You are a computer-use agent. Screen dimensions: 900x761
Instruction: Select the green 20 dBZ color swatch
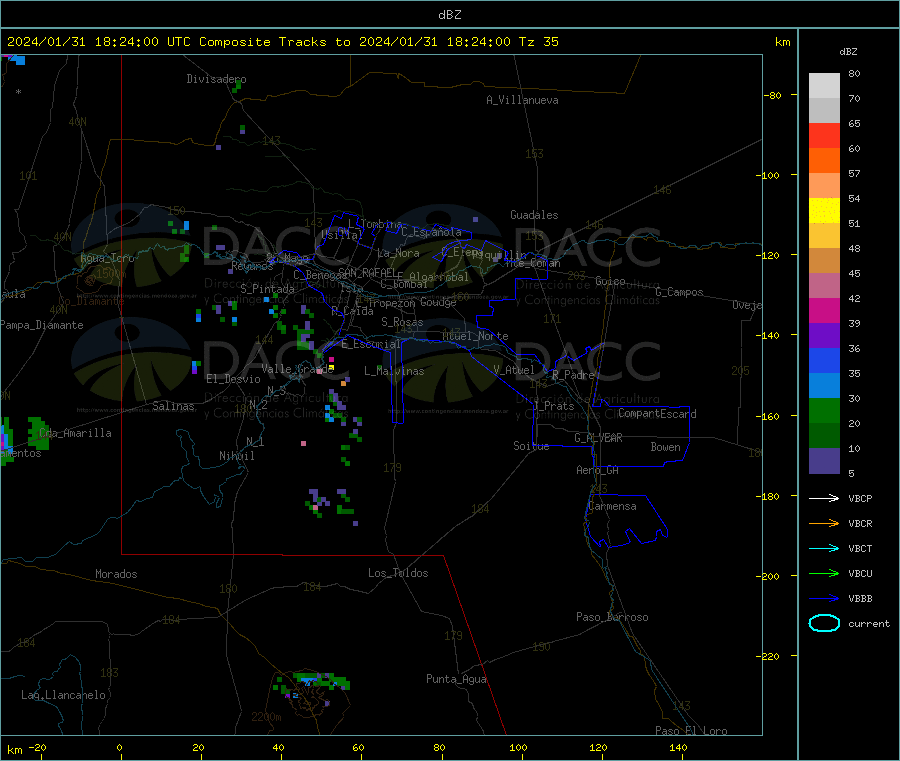pyautogui.click(x=824, y=410)
